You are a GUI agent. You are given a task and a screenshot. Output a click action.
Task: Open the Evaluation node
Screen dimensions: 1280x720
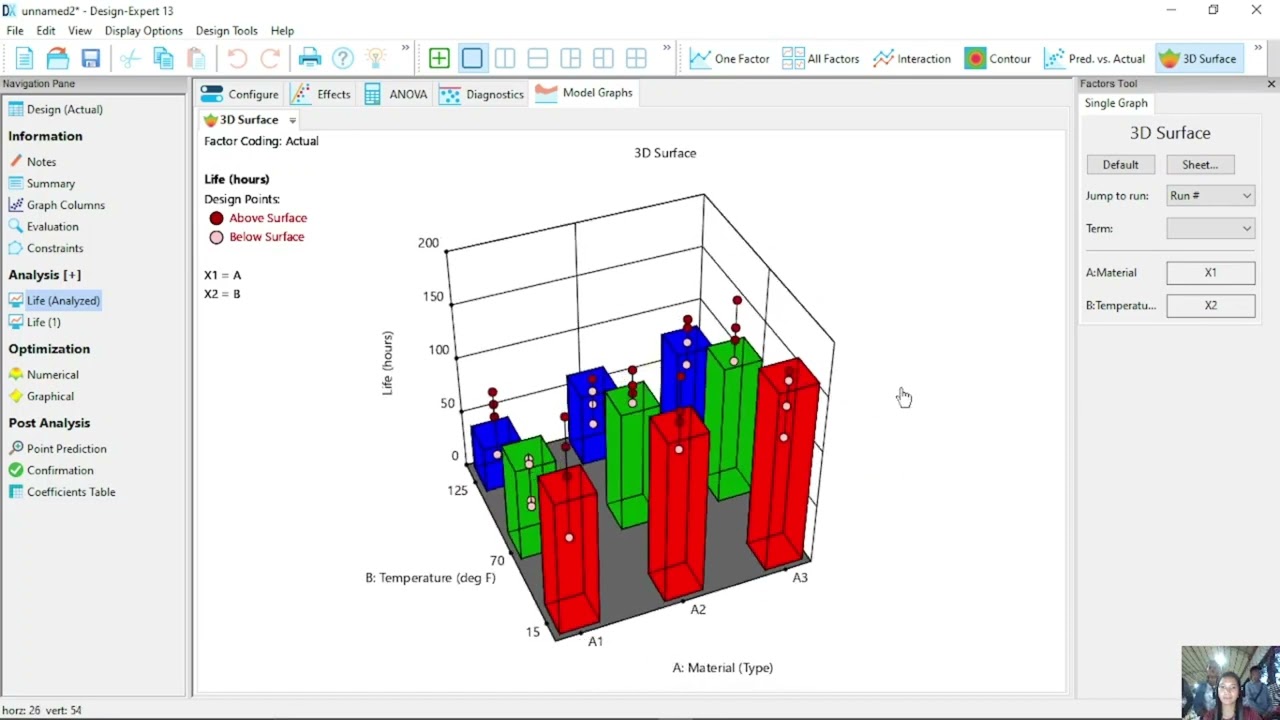point(44,227)
